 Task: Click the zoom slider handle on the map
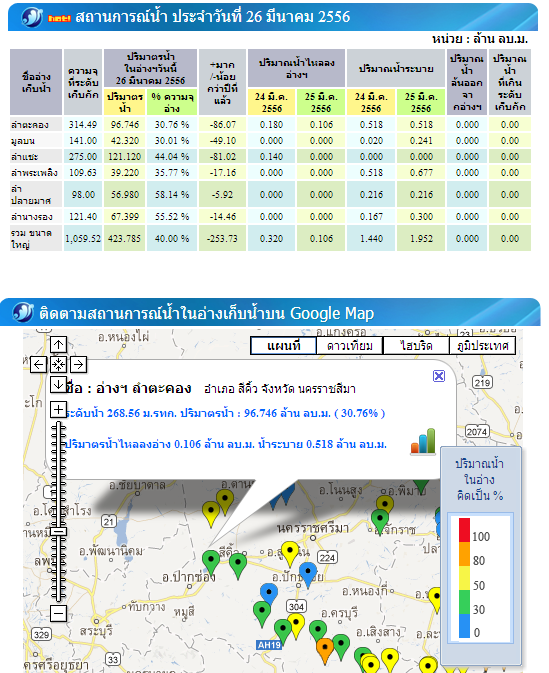pyautogui.click(x=58, y=531)
